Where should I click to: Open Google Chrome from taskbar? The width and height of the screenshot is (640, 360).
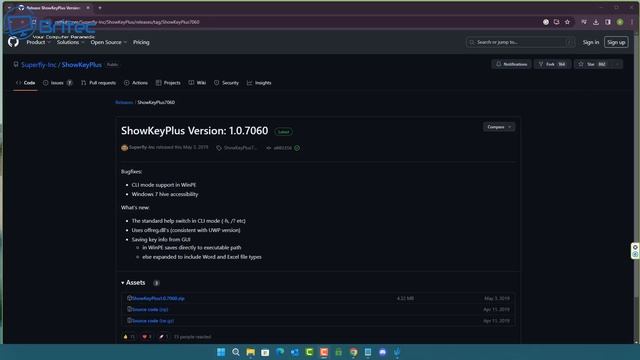[353, 352]
